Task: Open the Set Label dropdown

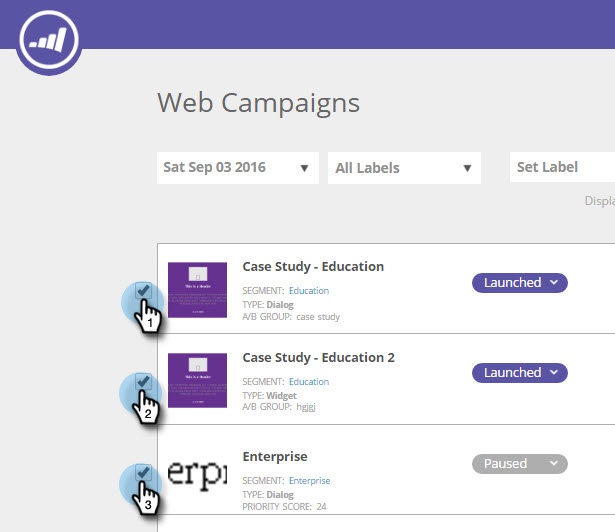Action: 562,168
